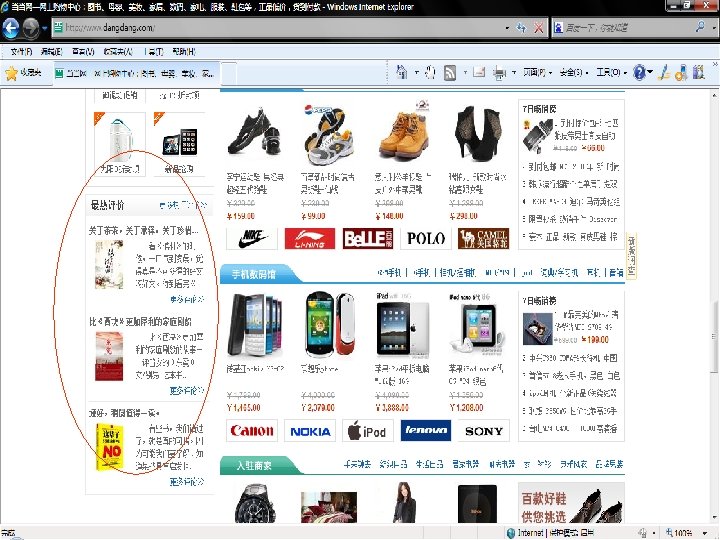This screenshot has width=720, height=540.
Task: Click the ¥159.00 black sneaker price
Action: coord(241,216)
